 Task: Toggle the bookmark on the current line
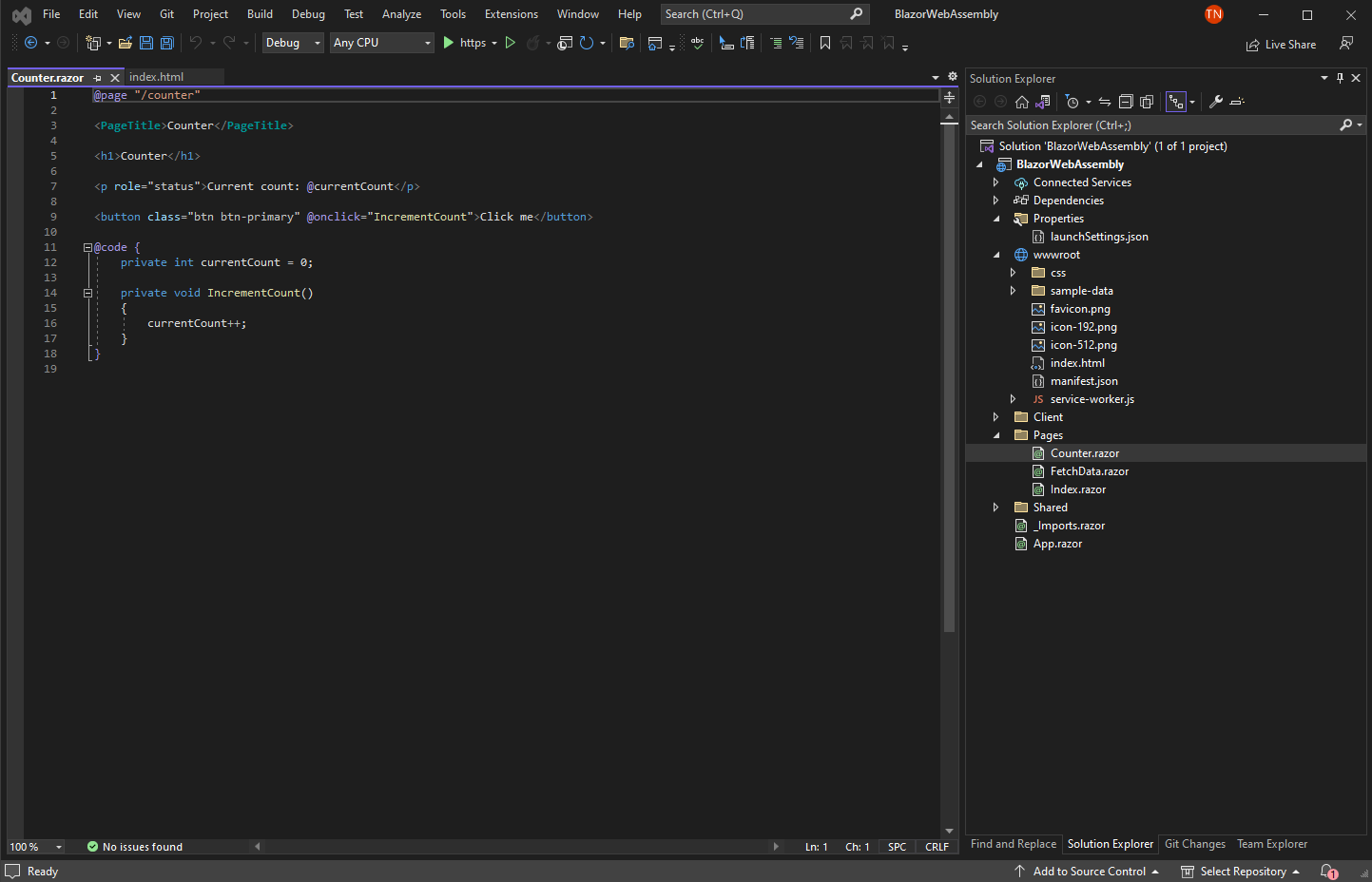[x=825, y=43]
